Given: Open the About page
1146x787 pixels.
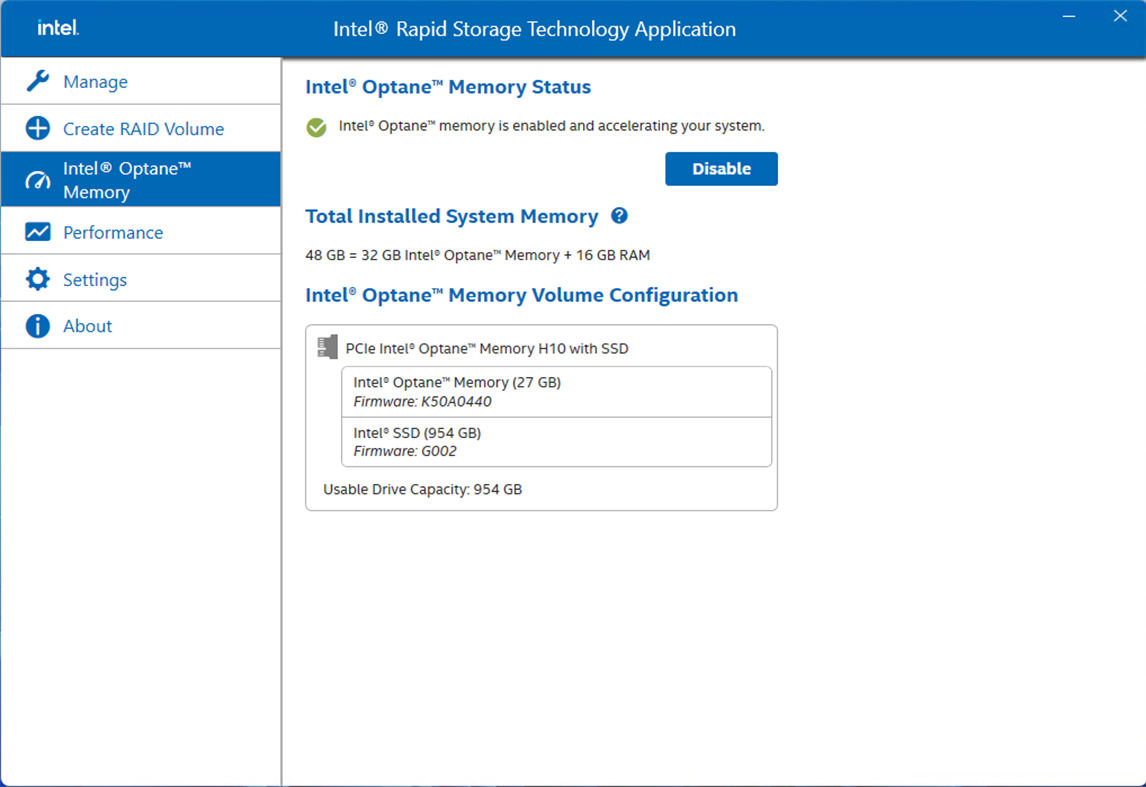Looking at the screenshot, I should (x=87, y=325).
